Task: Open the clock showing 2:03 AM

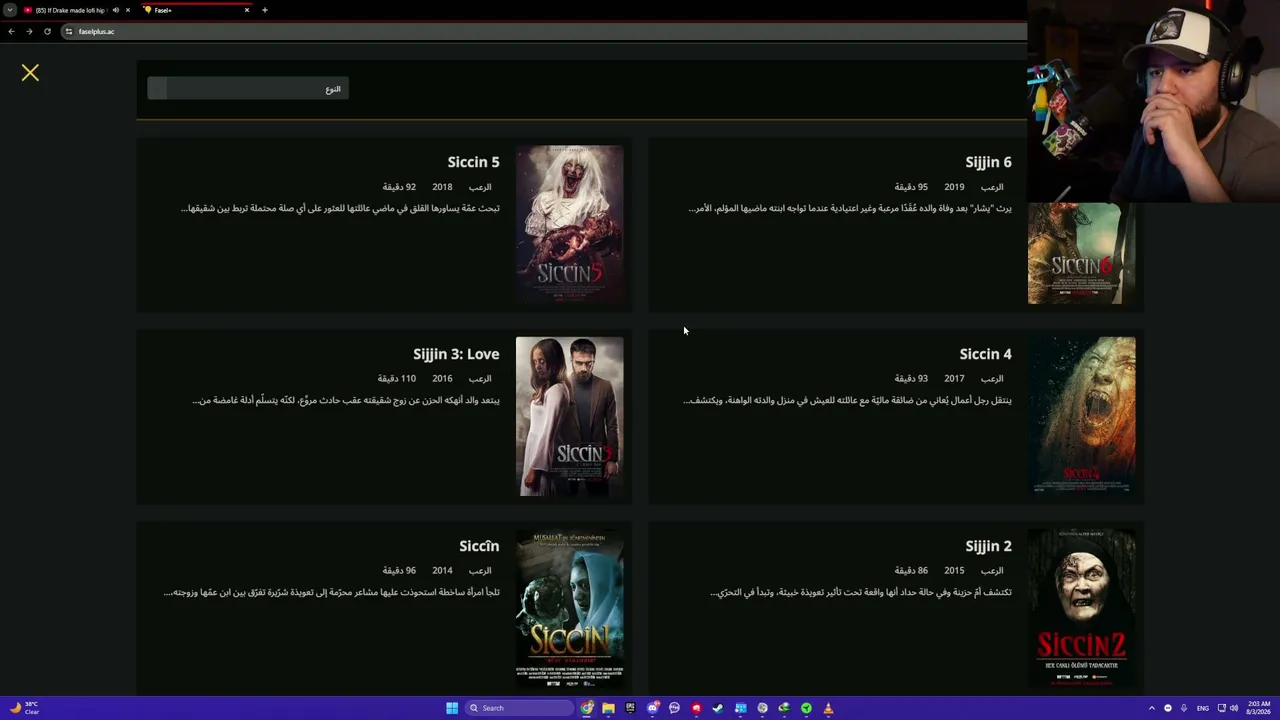Action: (1259, 708)
